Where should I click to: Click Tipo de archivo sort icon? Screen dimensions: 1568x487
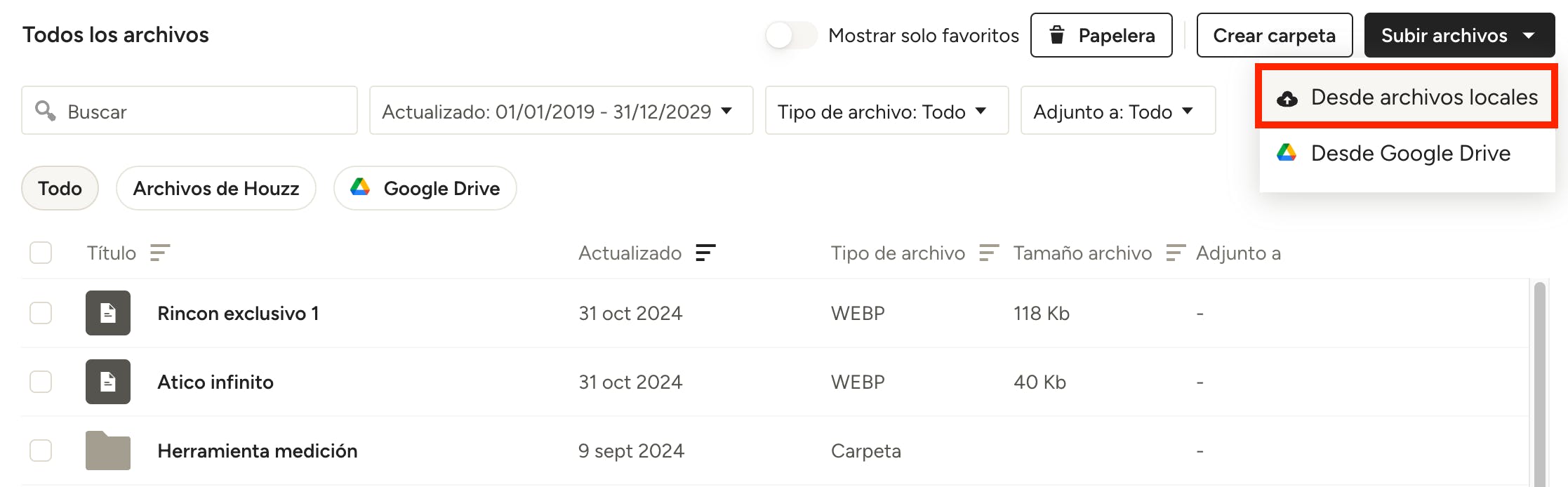coord(989,253)
